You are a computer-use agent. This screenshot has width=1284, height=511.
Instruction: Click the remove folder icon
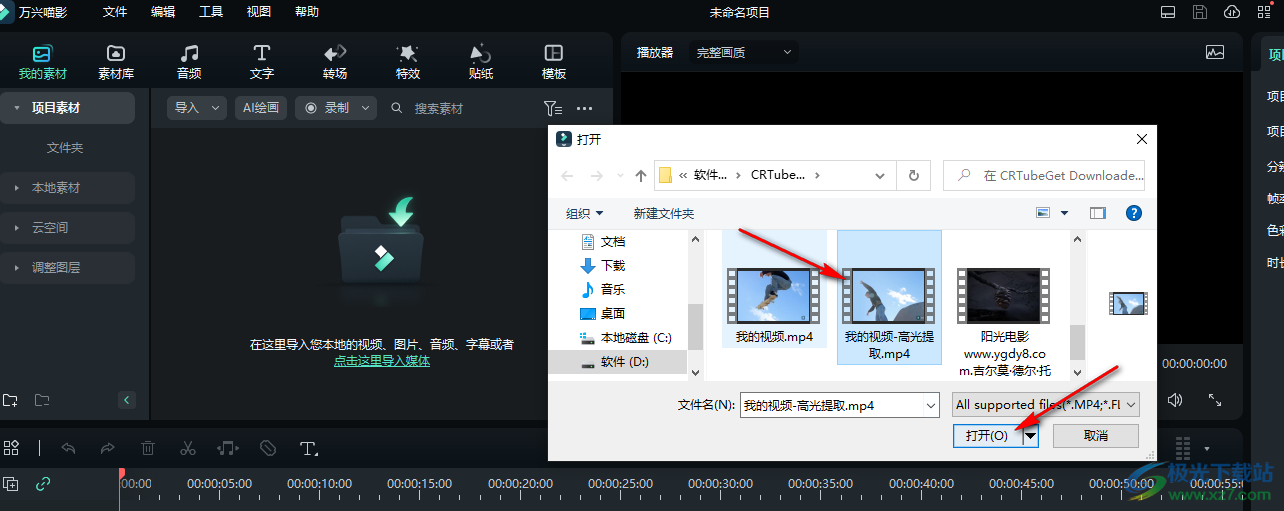click(42, 400)
